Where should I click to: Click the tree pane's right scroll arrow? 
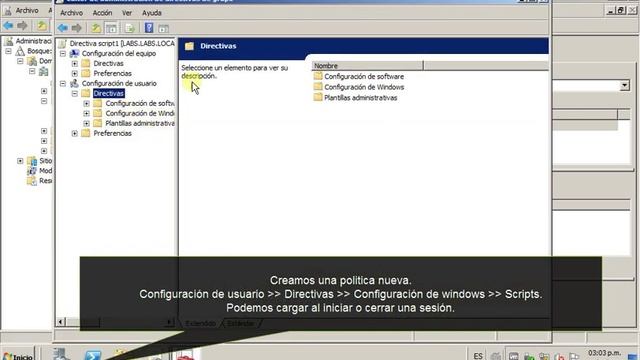pos(170,322)
